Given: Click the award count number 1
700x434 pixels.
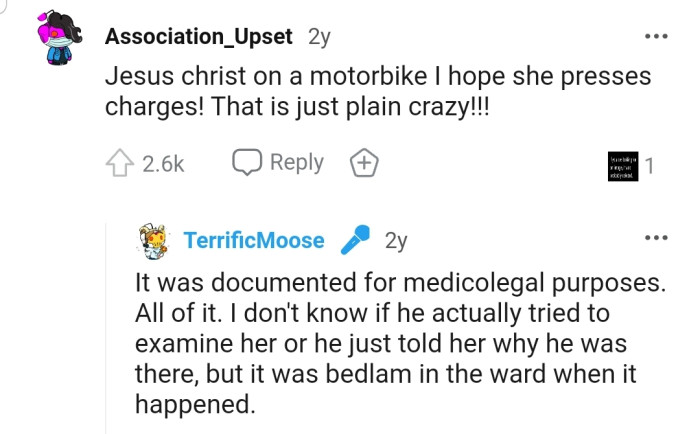Looking at the screenshot, I should pos(649,166).
